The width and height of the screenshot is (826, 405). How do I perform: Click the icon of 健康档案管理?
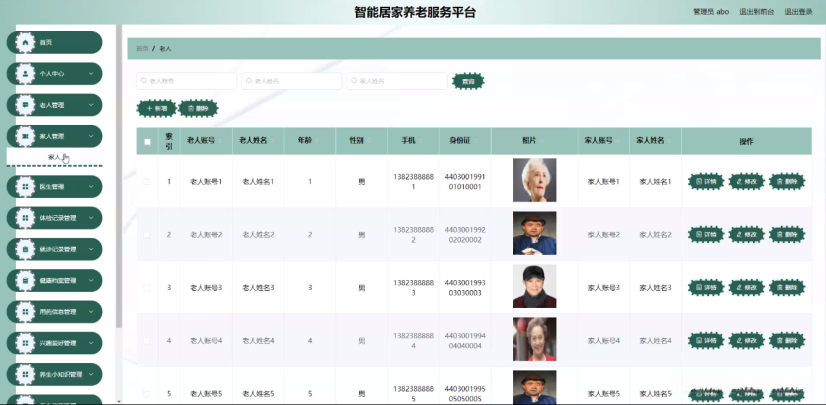(x=25, y=280)
